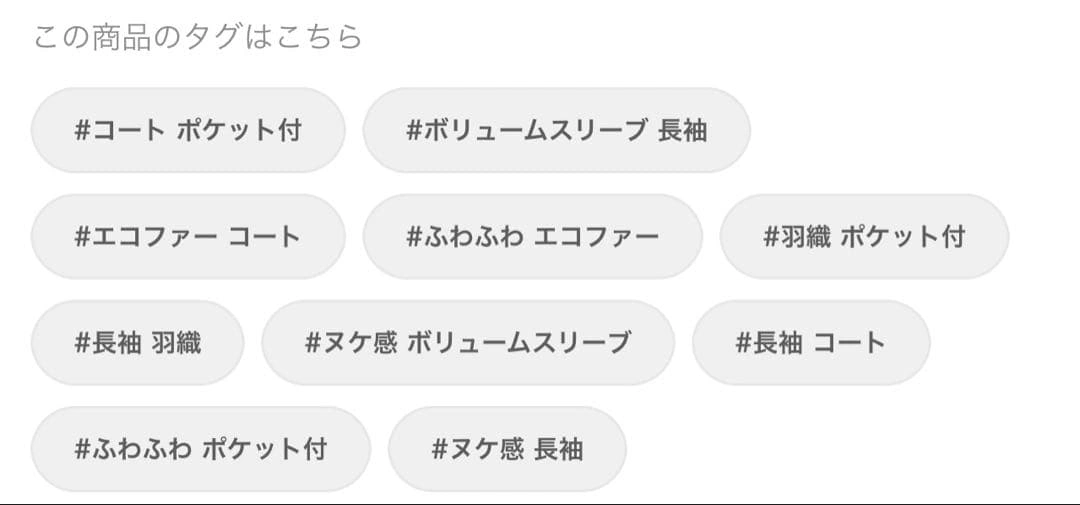Select the #ボリュームスリーブ 長袖 tag
The image size is (1080, 505).
click(556, 130)
